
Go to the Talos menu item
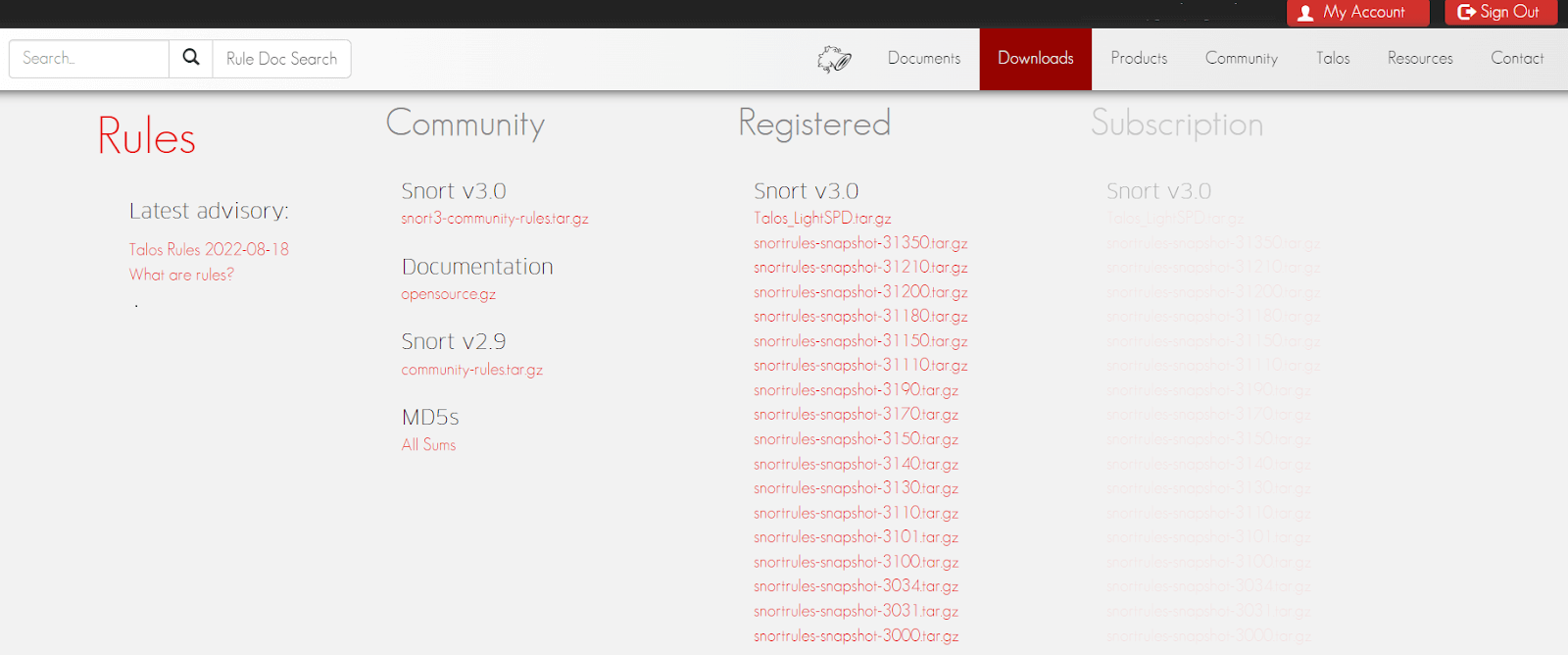pyautogui.click(x=1333, y=59)
